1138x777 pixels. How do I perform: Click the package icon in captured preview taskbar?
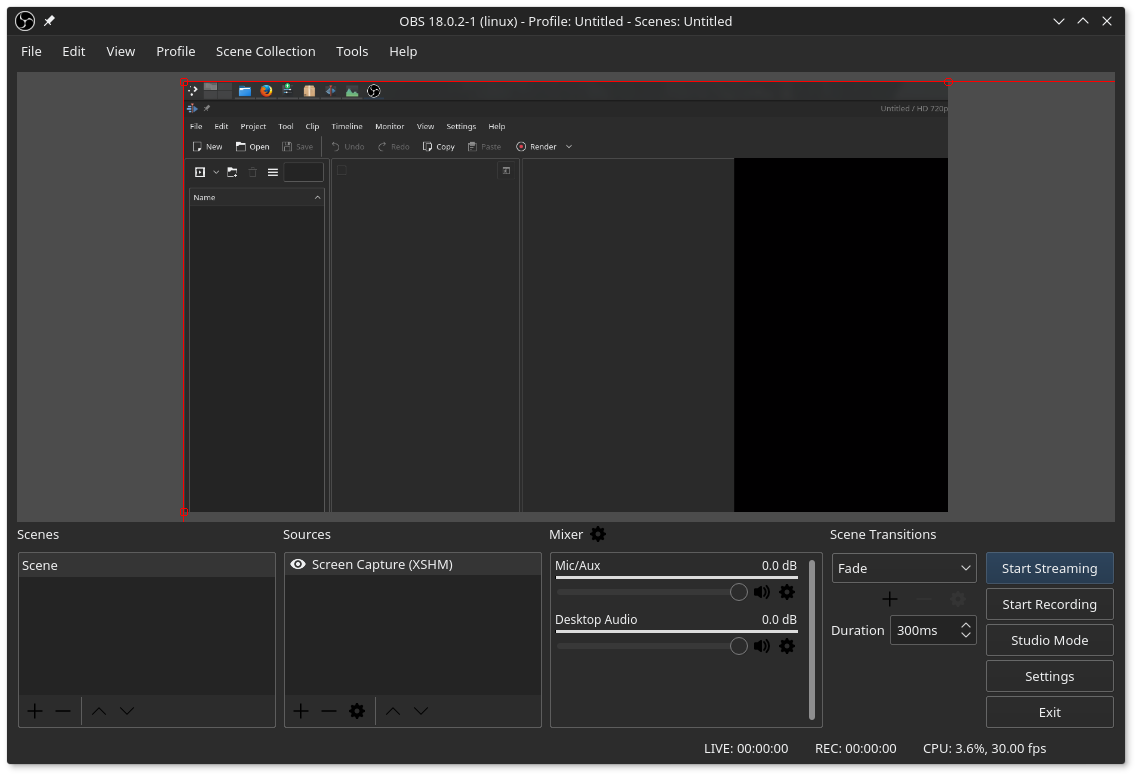click(x=309, y=91)
